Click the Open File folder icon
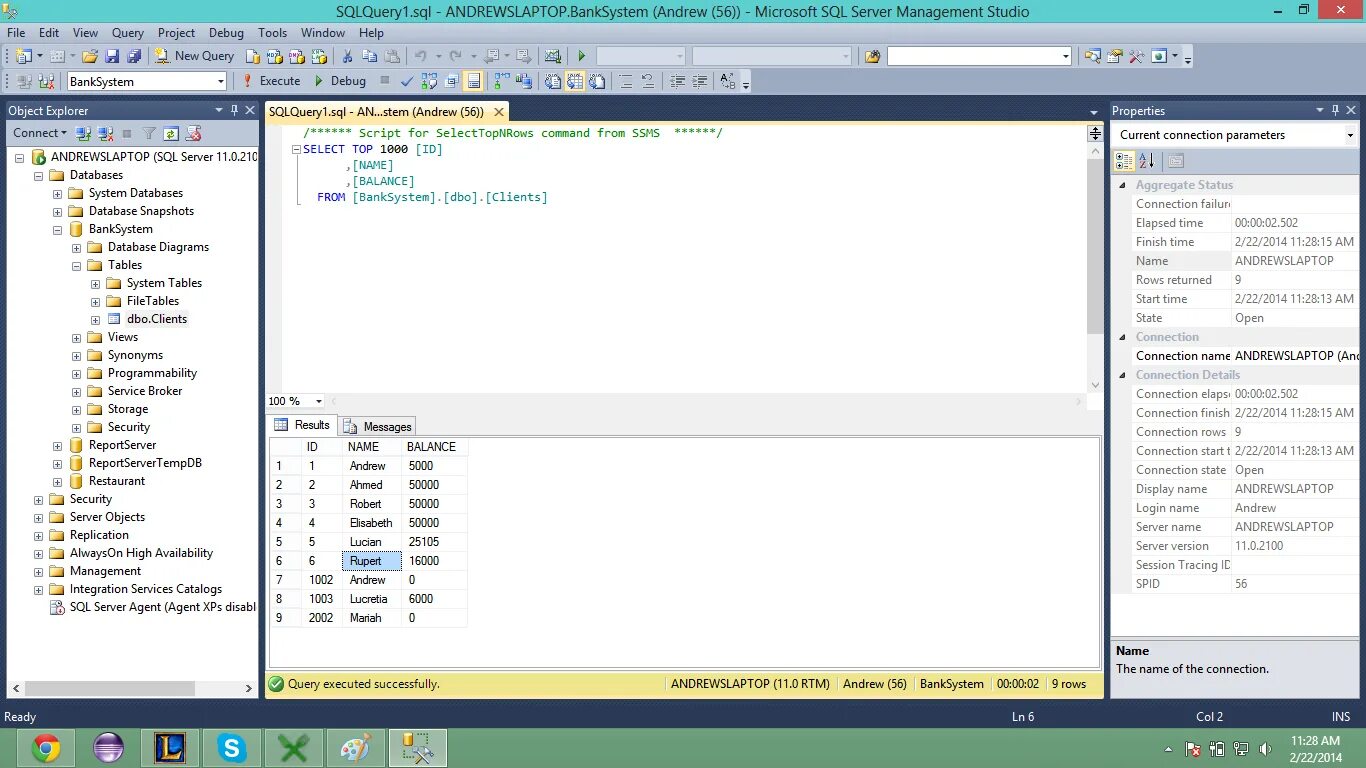This screenshot has width=1366, height=768. click(90, 56)
